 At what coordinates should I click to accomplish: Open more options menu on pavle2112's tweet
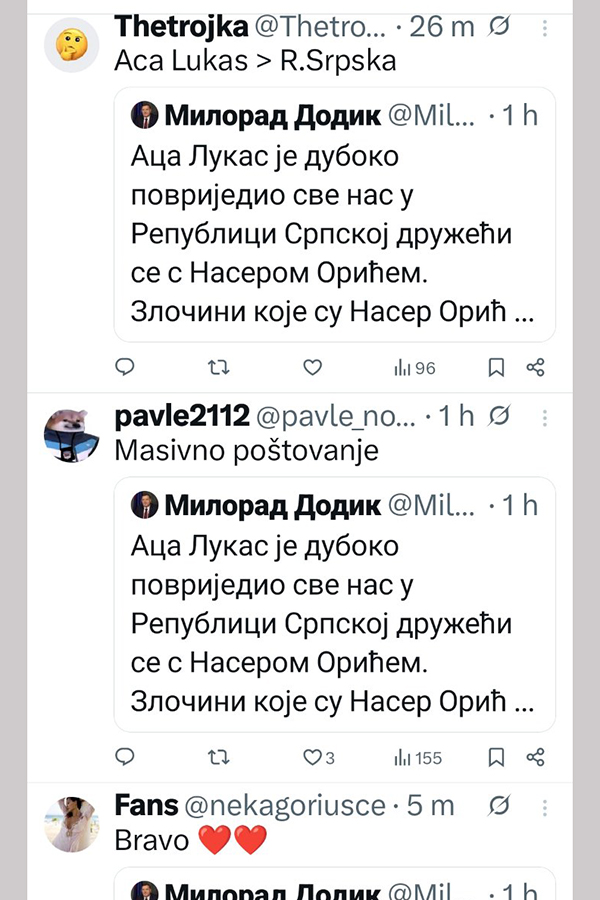pos(543,416)
